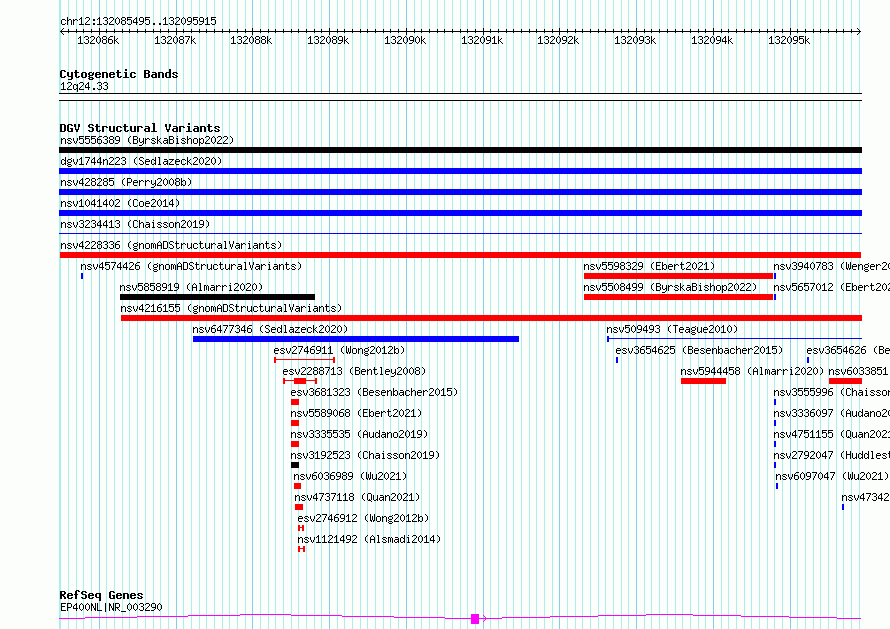Select esv2746912 (Wong2012b) label
This screenshot has height=629, width=890.
coord(363,518)
